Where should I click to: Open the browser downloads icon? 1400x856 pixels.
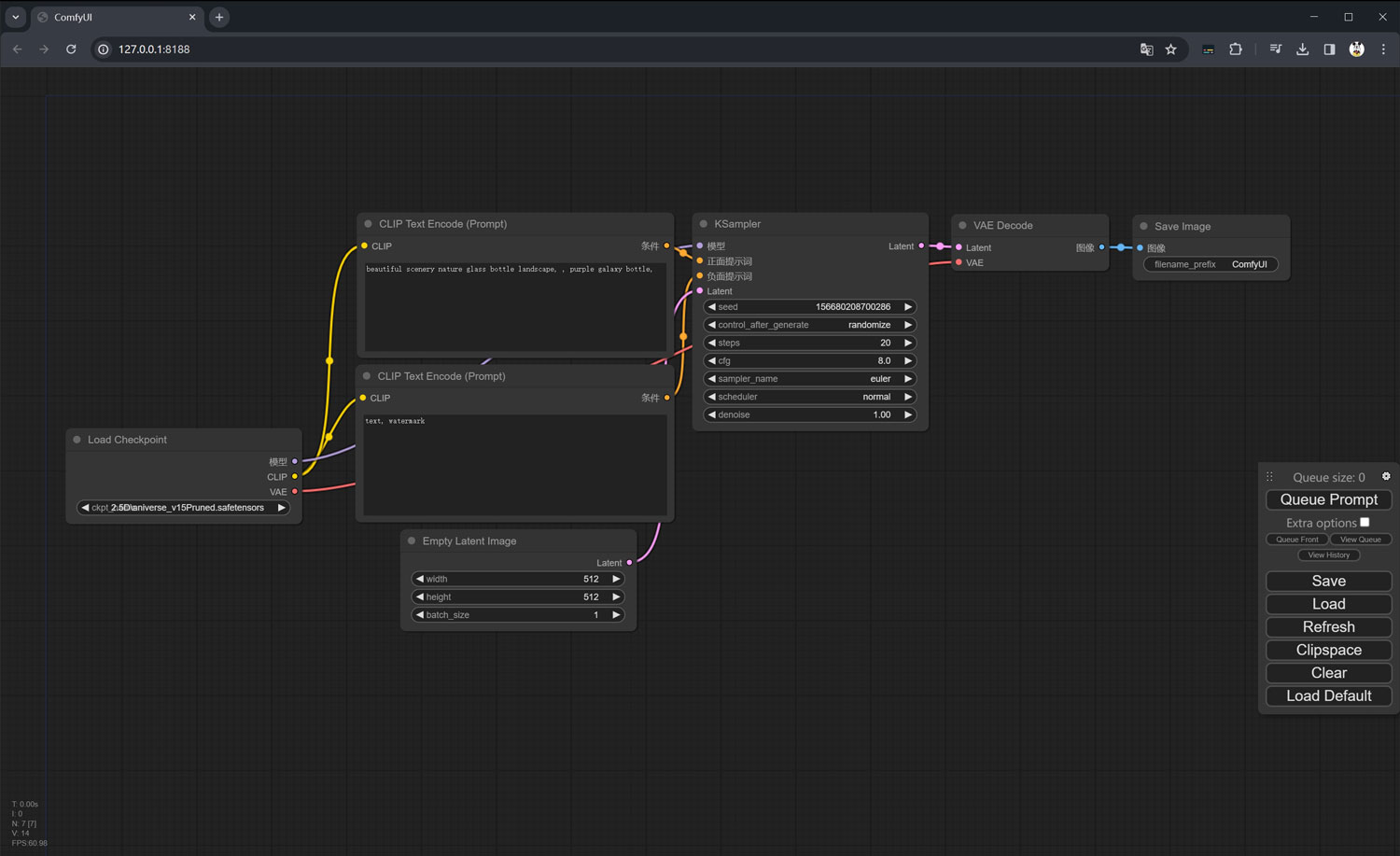[x=1302, y=49]
